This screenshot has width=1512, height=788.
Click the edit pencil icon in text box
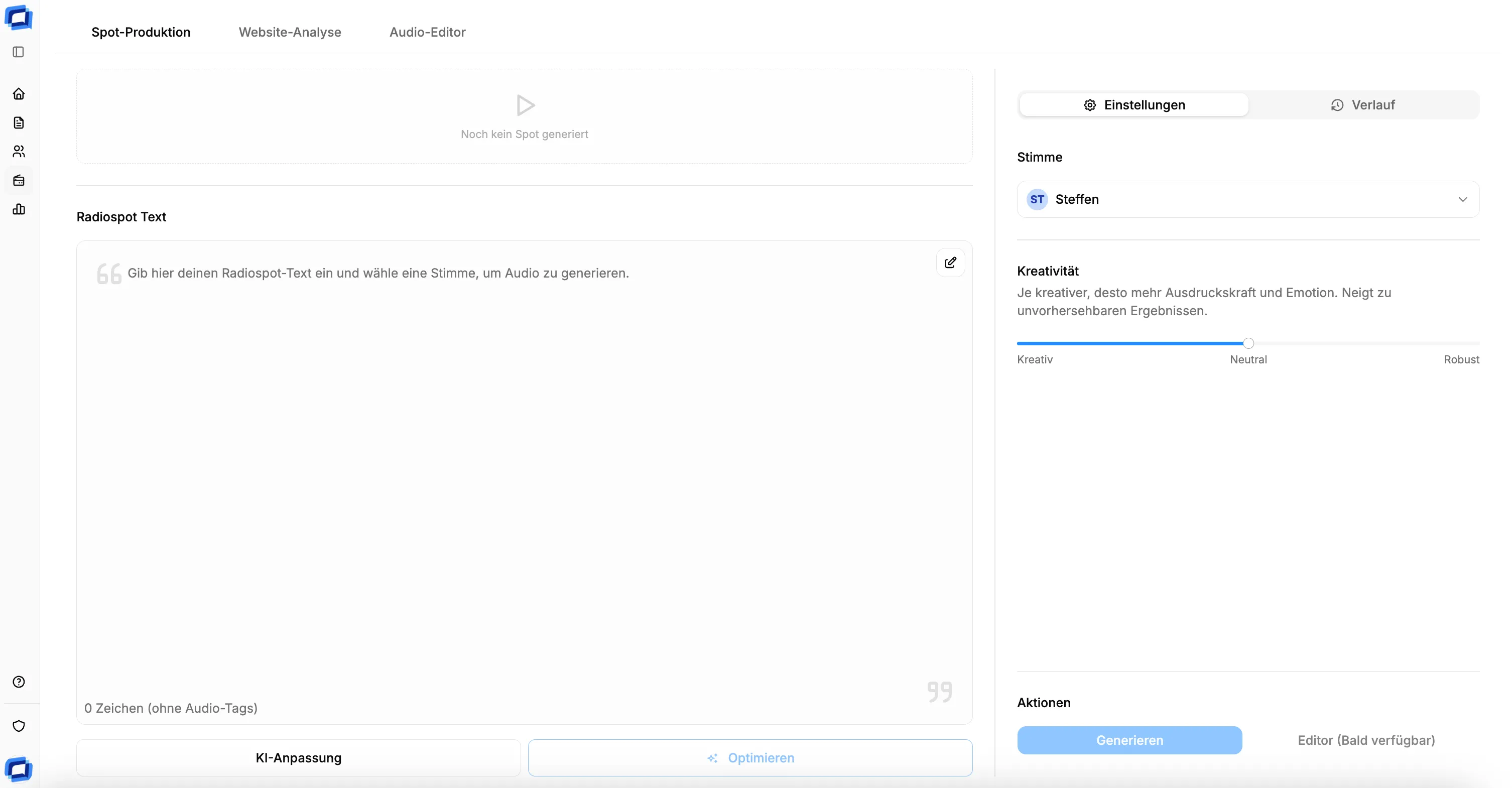[x=950, y=262]
